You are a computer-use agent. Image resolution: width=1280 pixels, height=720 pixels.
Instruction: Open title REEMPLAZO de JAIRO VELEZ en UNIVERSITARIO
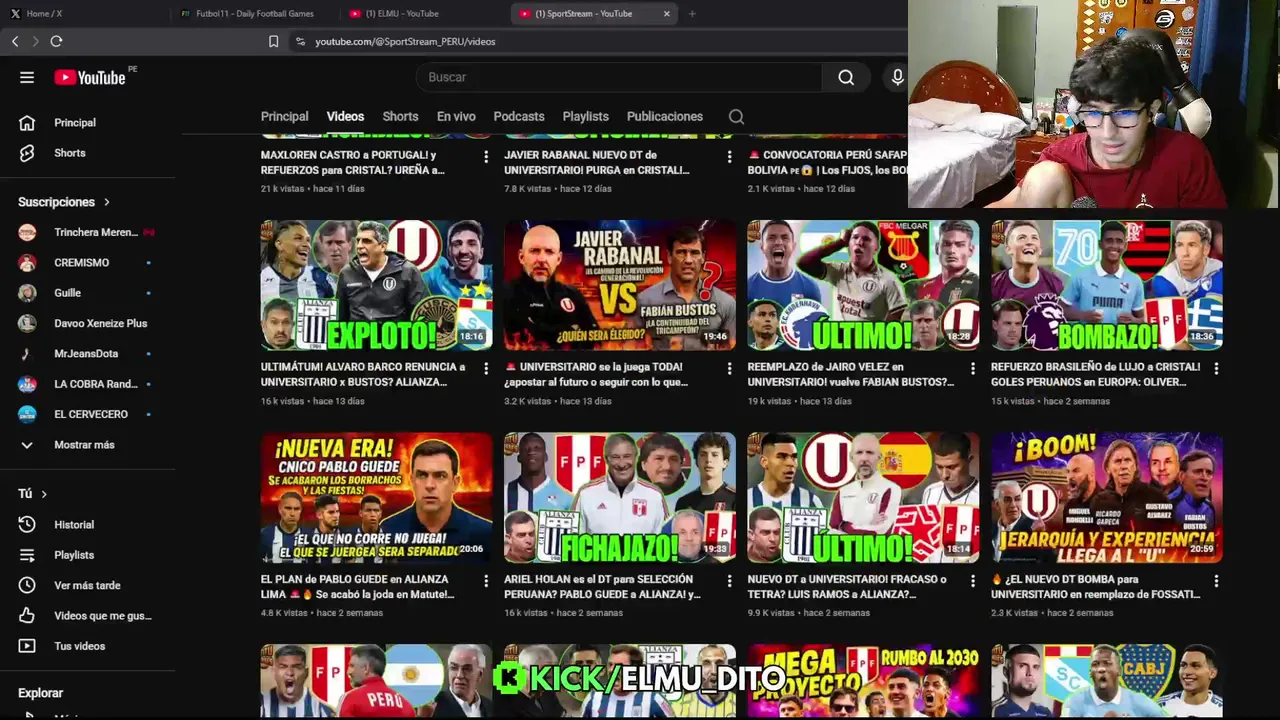[x=851, y=374]
